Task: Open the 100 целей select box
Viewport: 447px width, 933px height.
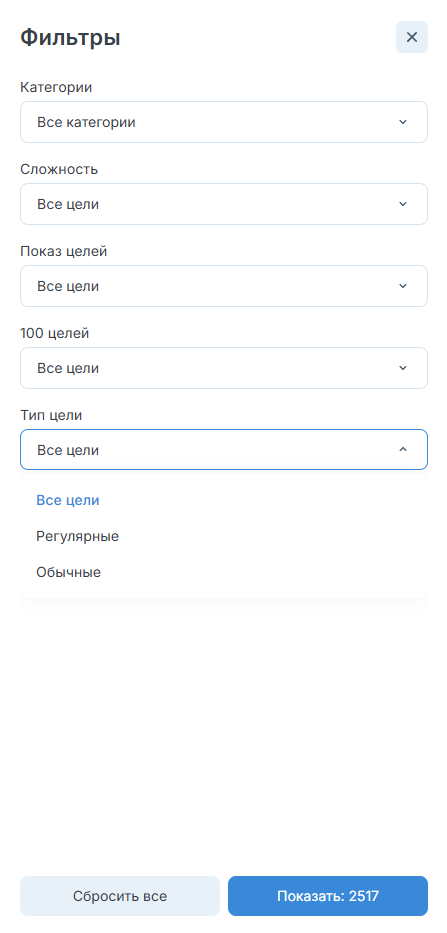Action: pos(224,368)
